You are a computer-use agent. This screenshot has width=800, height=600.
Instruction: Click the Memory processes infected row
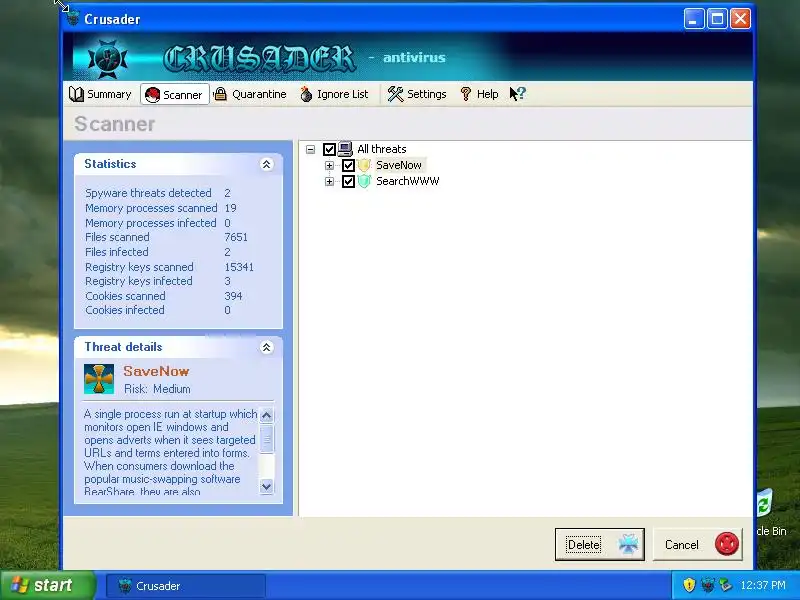[x=158, y=223]
